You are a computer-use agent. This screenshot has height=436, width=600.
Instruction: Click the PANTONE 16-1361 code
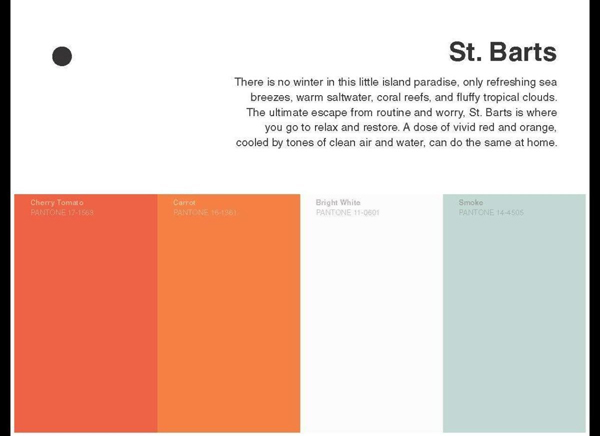[x=205, y=213]
